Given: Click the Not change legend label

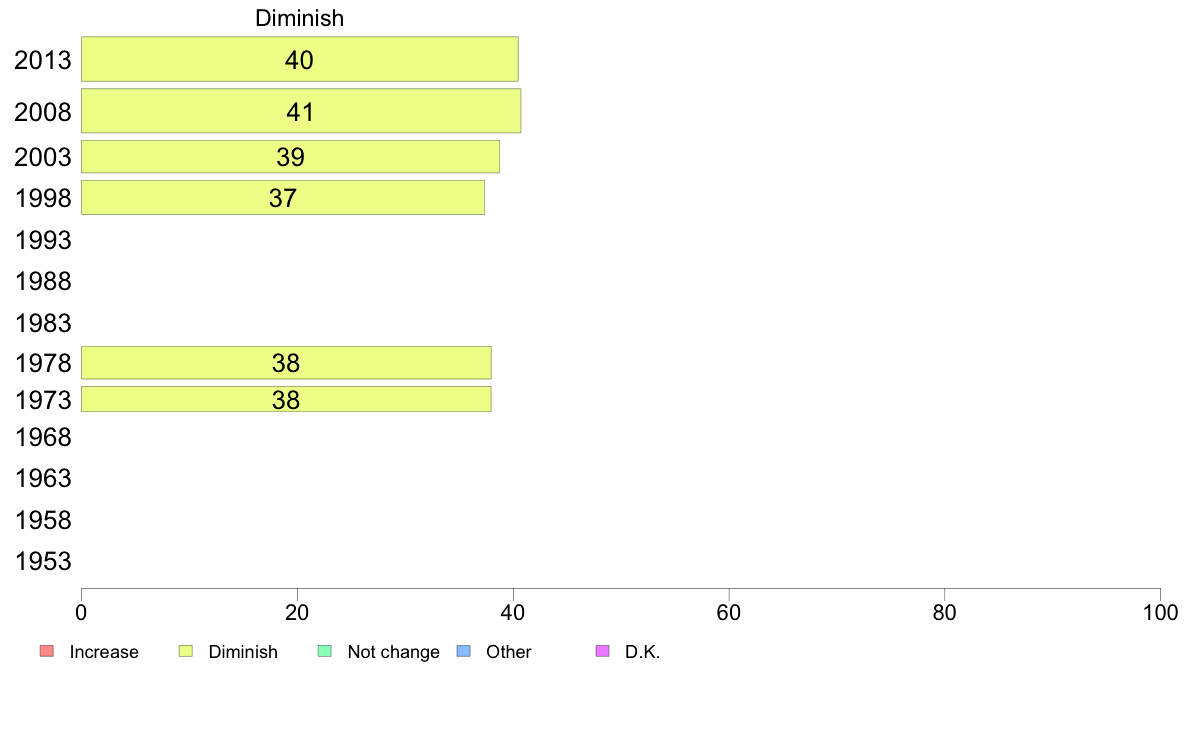Looking at the screenshot, I should pos(393,652).
